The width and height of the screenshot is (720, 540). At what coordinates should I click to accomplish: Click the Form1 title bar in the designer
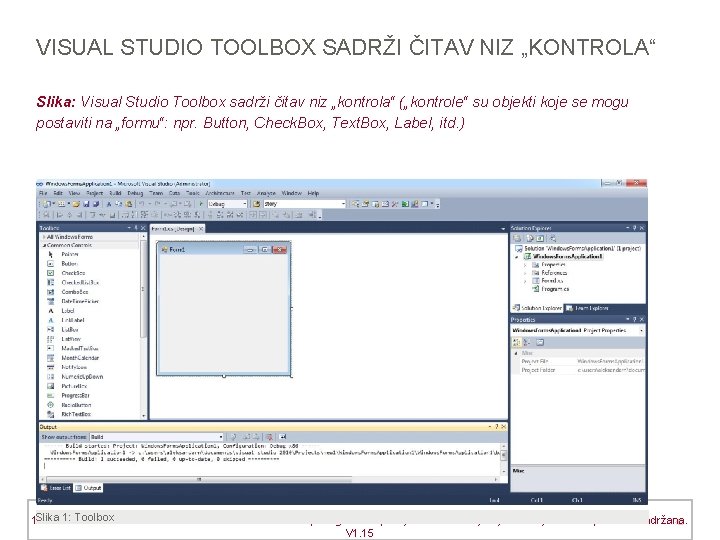pos(224,249)
